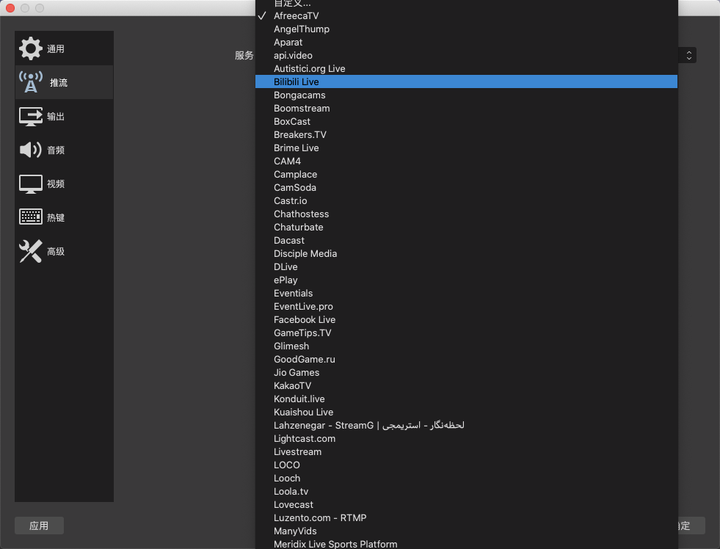Choose Looch service
Screen dimensions: 720x549
coord(466,478)
